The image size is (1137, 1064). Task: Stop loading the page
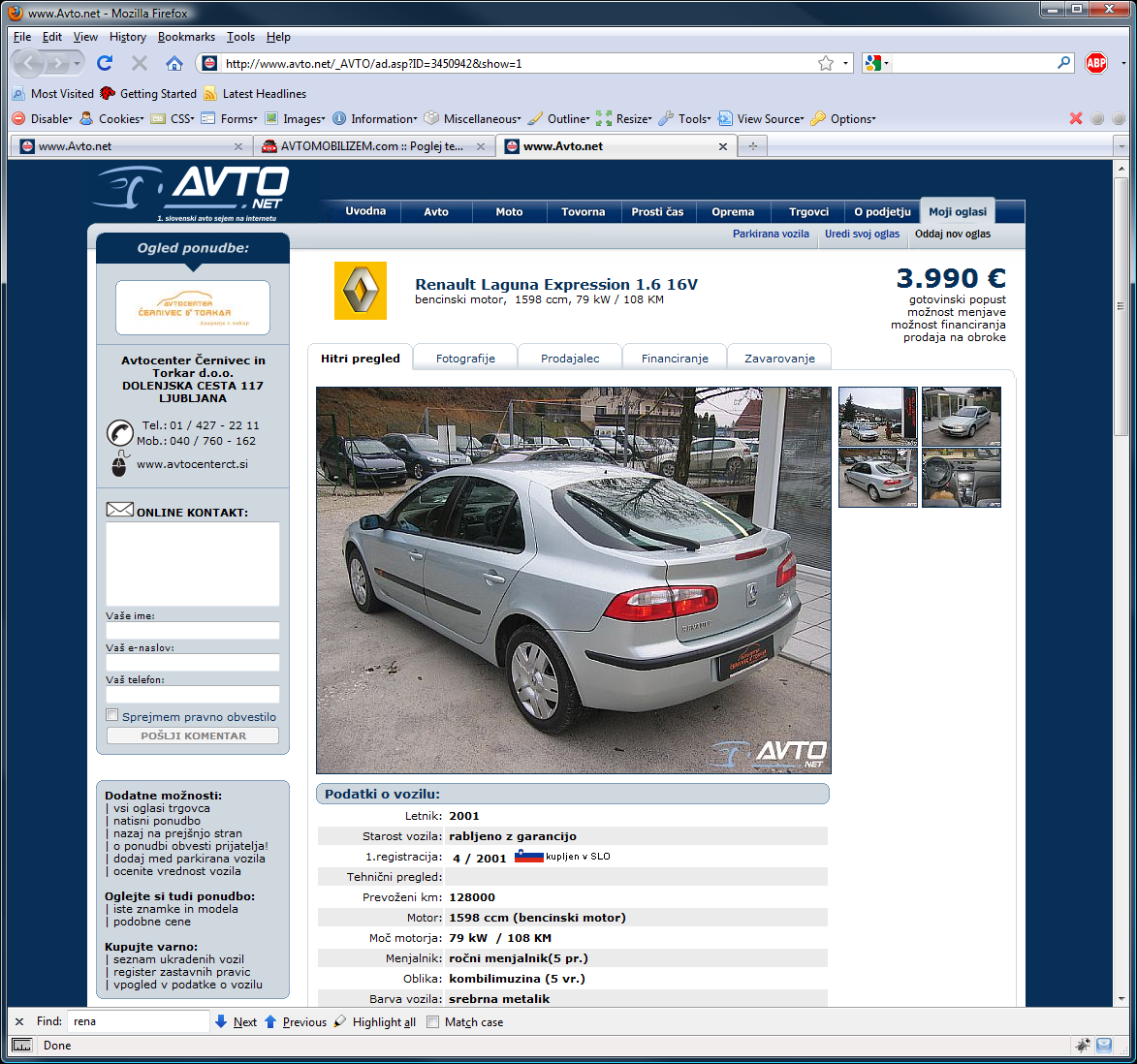140,63
